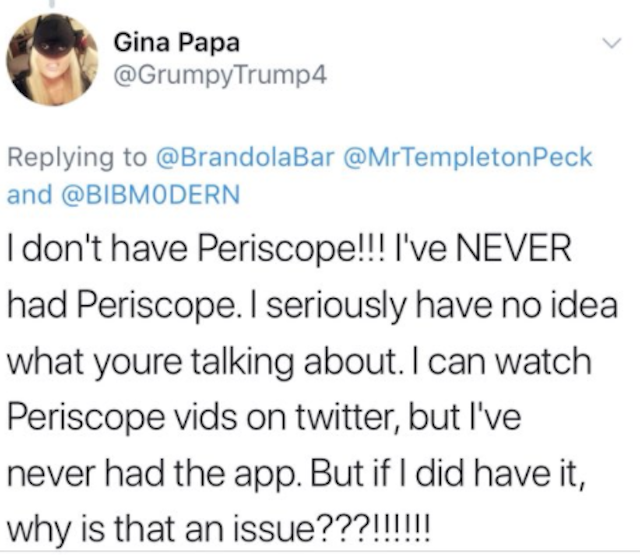Click 'never had the app.' text
Viewport: 640px width, 556px height.
pyautogui.click(x=155, y=474)
